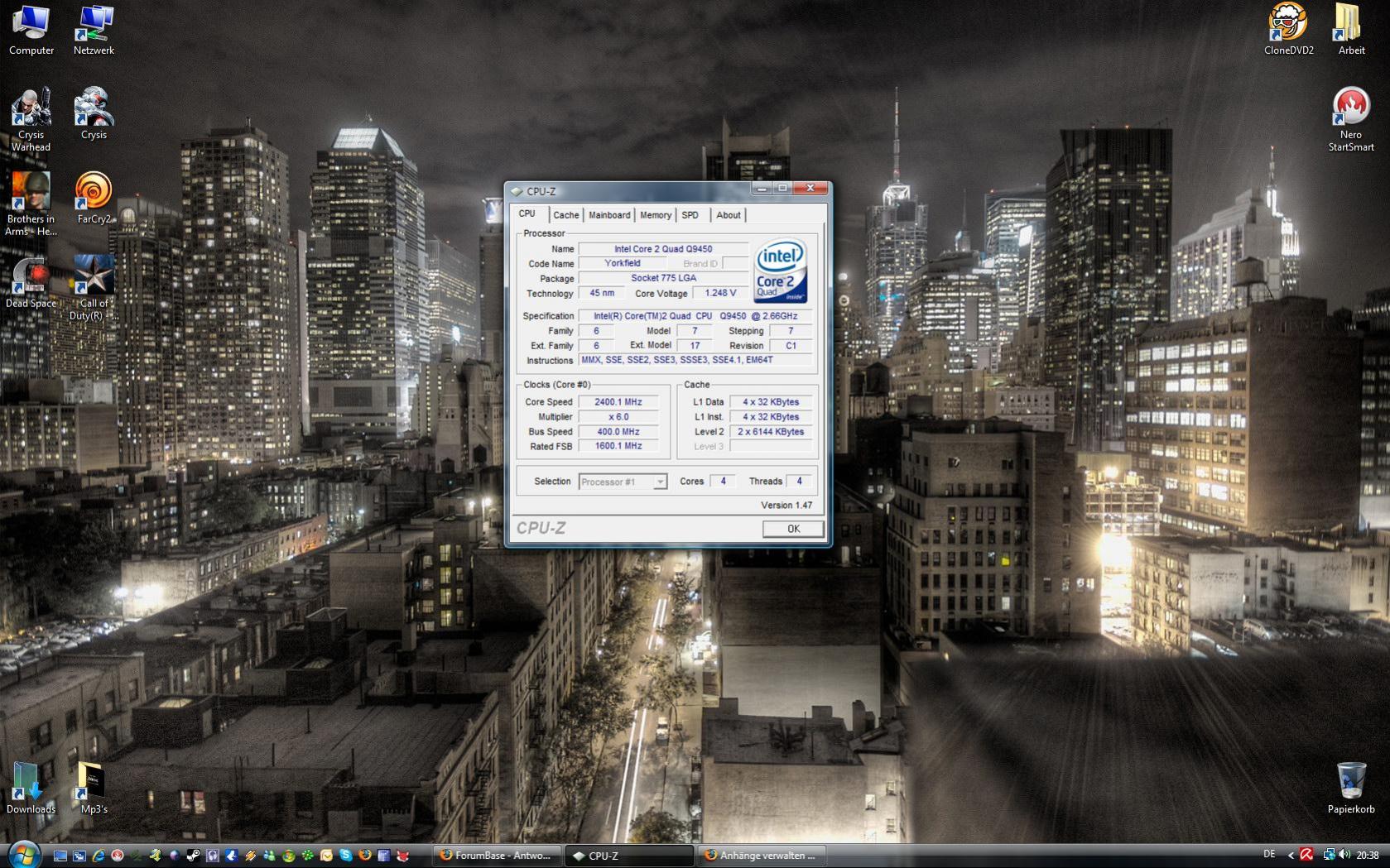1390x868 pixels.
Task: Launch CloneDVD2 desktop icon
Action: pos(1288,30)
